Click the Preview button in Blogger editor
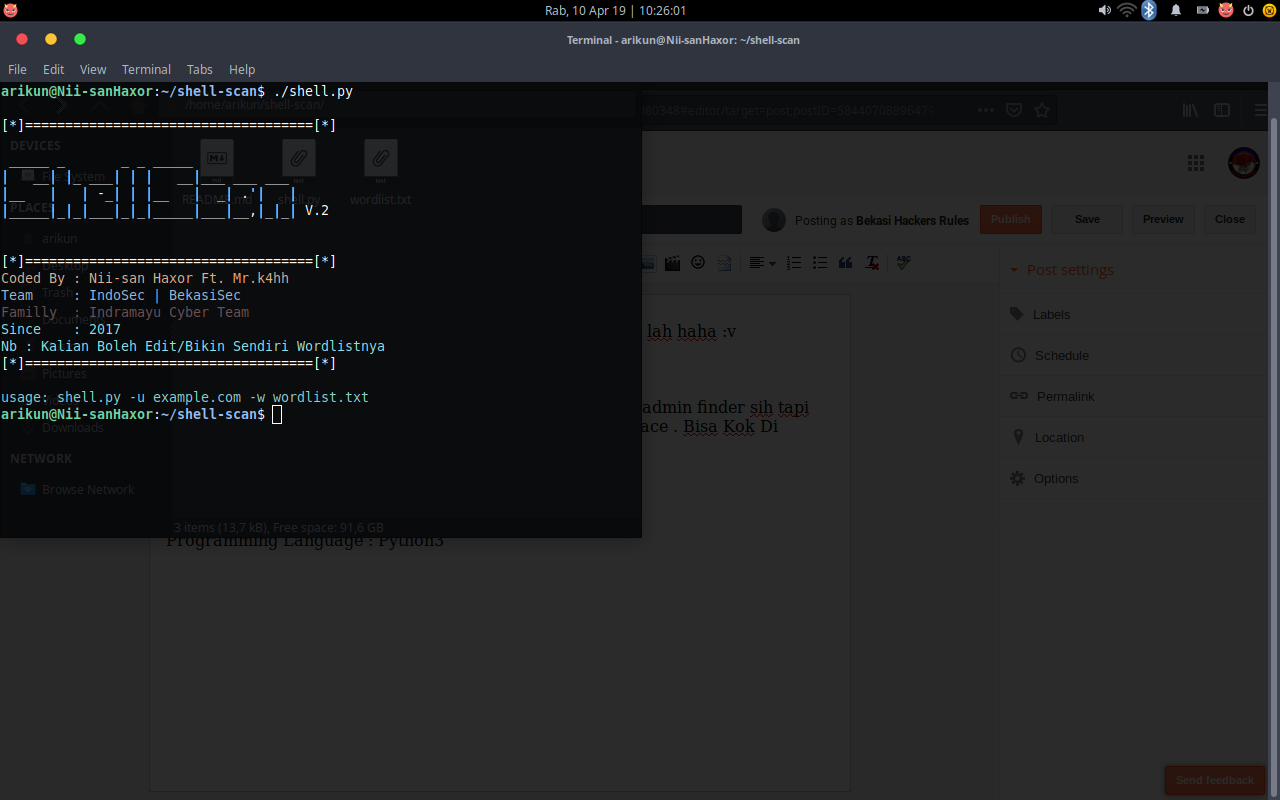 point(1163,219)
